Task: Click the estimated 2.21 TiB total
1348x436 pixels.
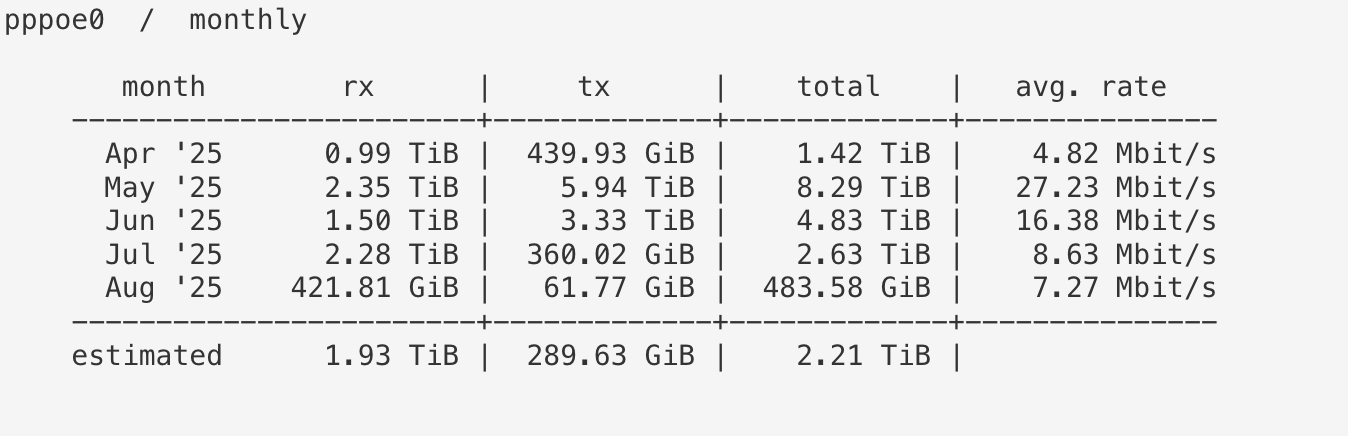Action: [x=863, y=355]
